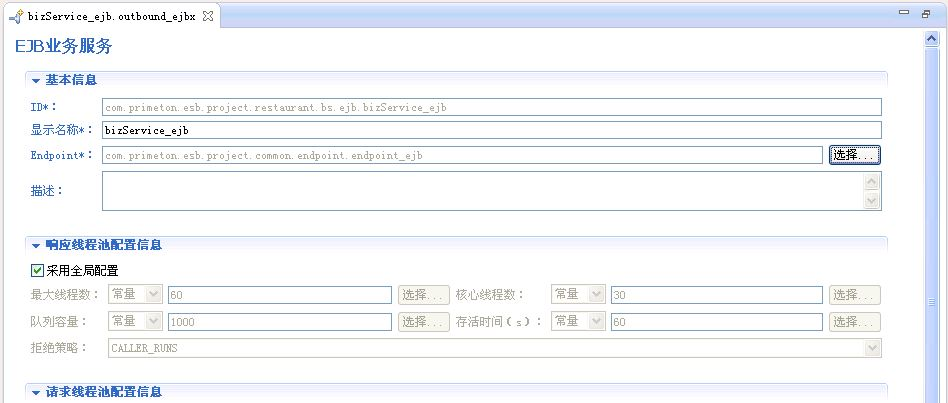Screen dimensions: 948x403
Task: Open the 拒绝策略 CALLER_RUNS dropdown
Action: click(x=873, y=348)
